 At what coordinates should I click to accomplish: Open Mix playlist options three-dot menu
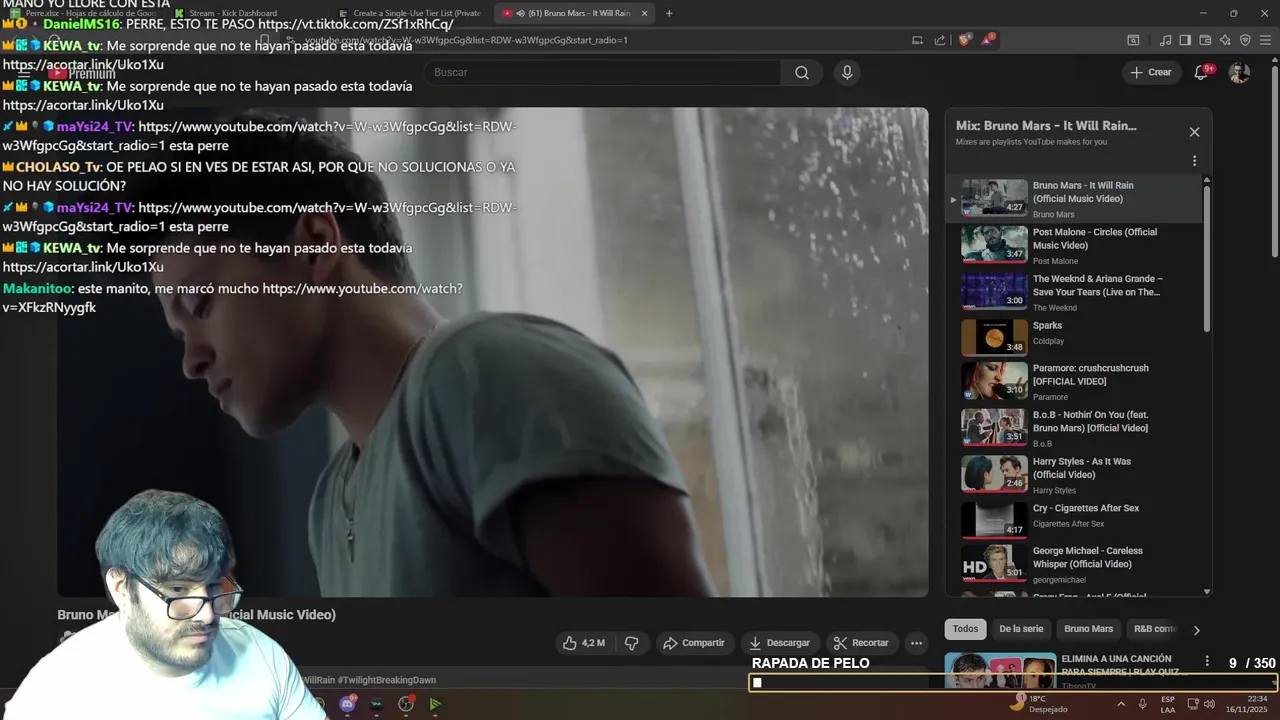click(1194, 161)
